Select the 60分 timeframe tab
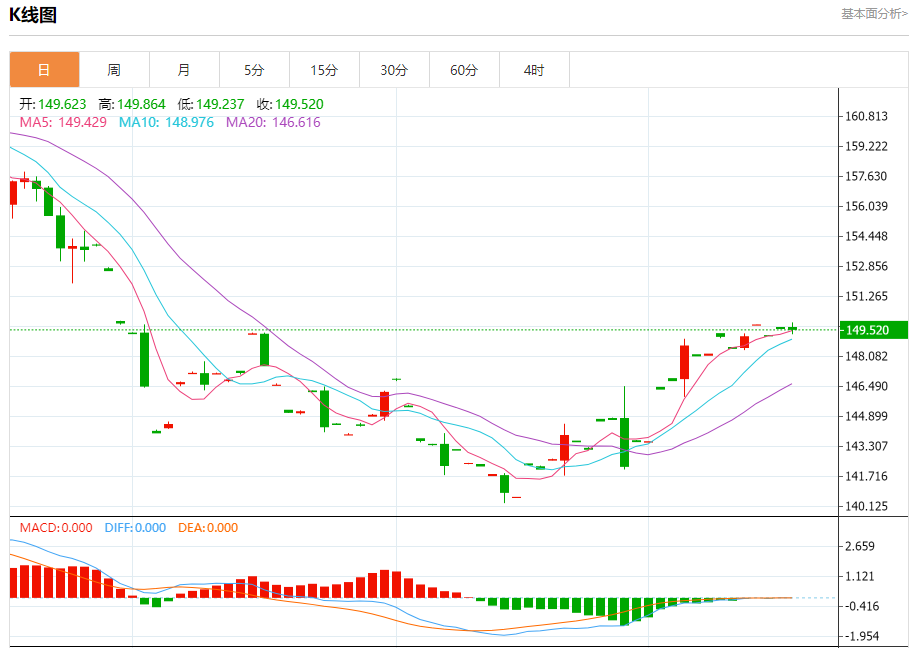The height and width of the screenshot is (648, 914). [464, 70]
